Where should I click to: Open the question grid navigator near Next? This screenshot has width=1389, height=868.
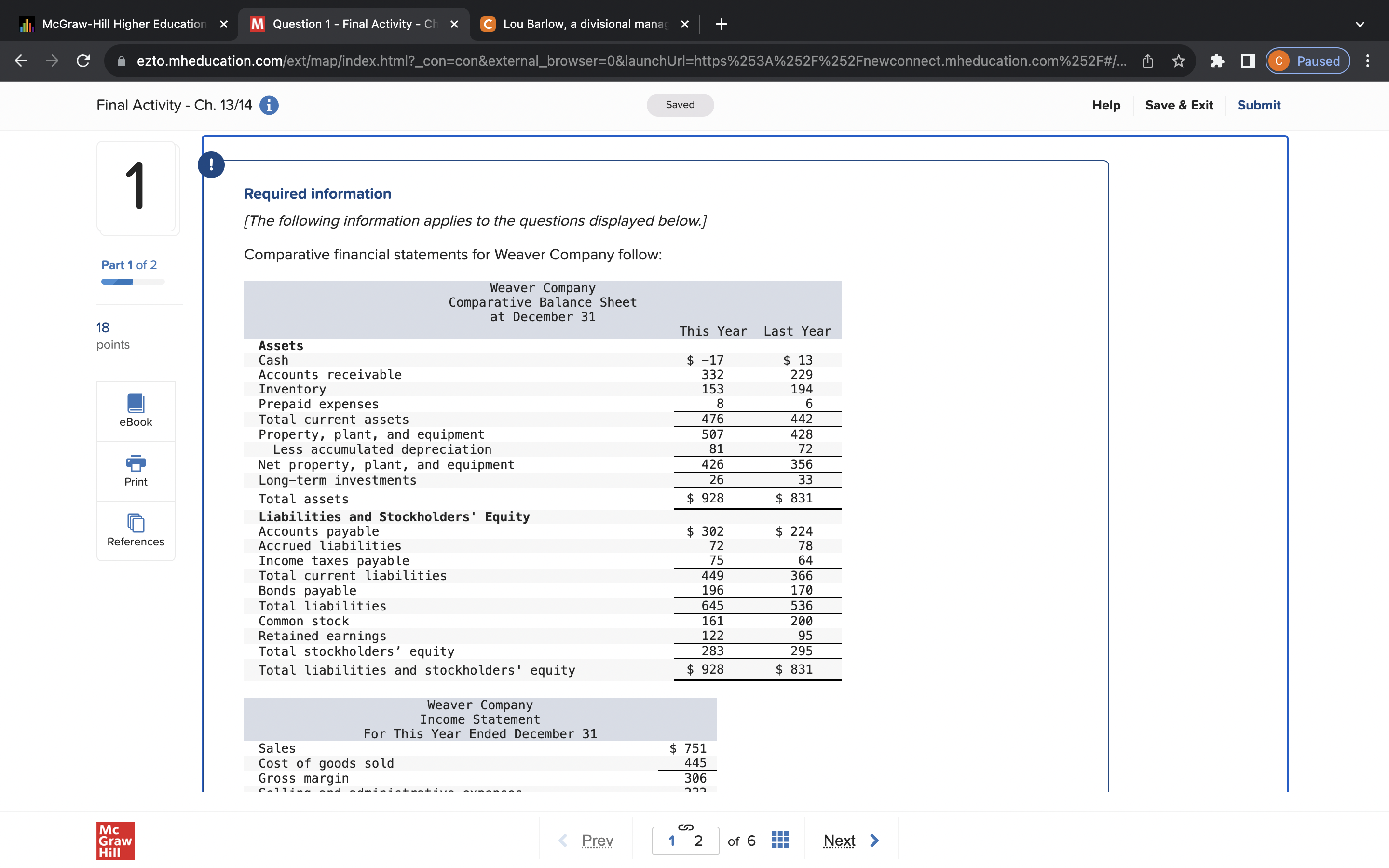point(779,839)
